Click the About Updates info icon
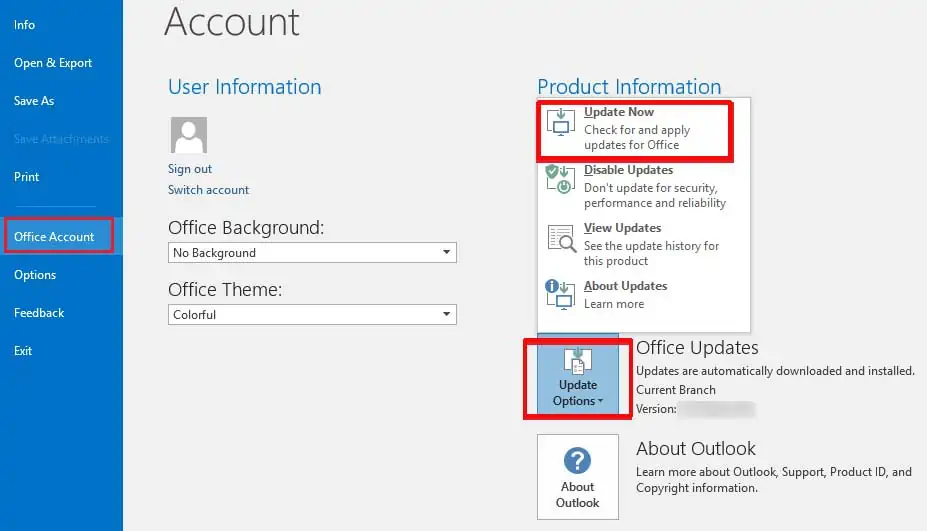 tap(560, 294)
